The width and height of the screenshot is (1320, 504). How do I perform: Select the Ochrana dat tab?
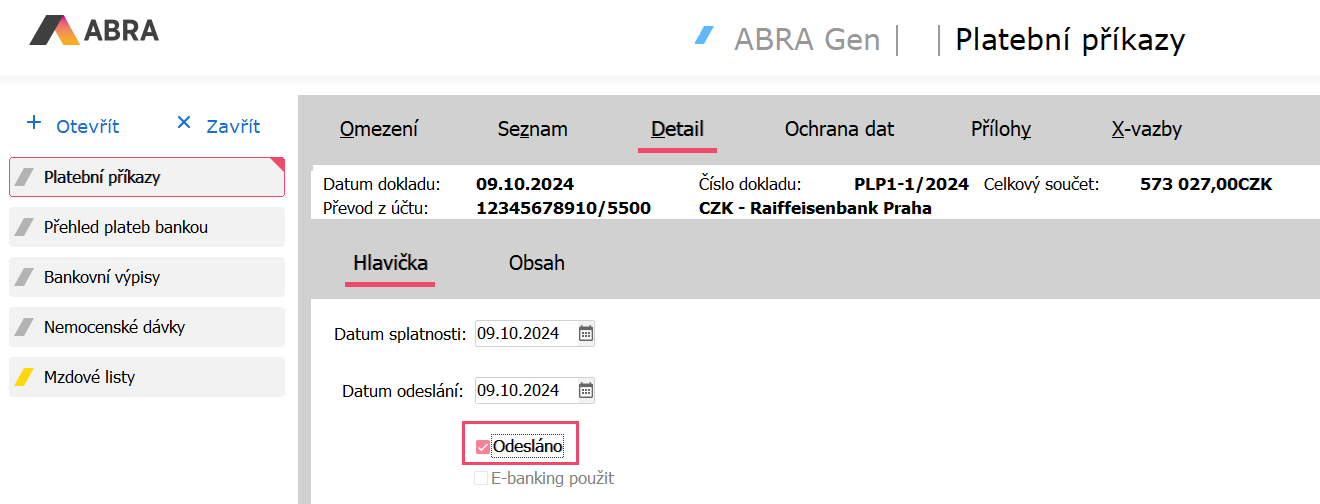tap(839, 129)
